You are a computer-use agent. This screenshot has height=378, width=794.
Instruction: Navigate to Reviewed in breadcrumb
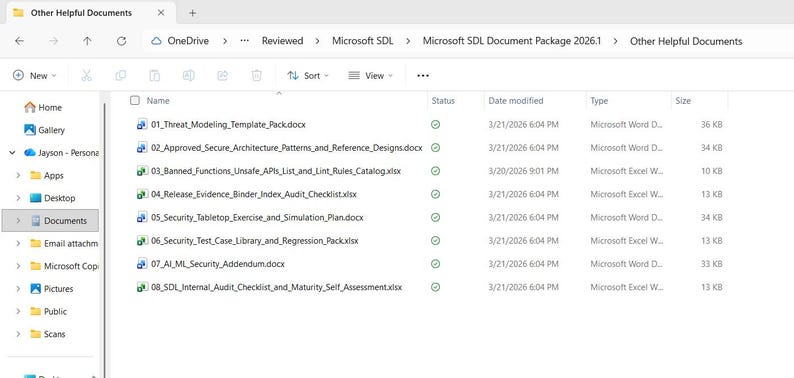283,41
